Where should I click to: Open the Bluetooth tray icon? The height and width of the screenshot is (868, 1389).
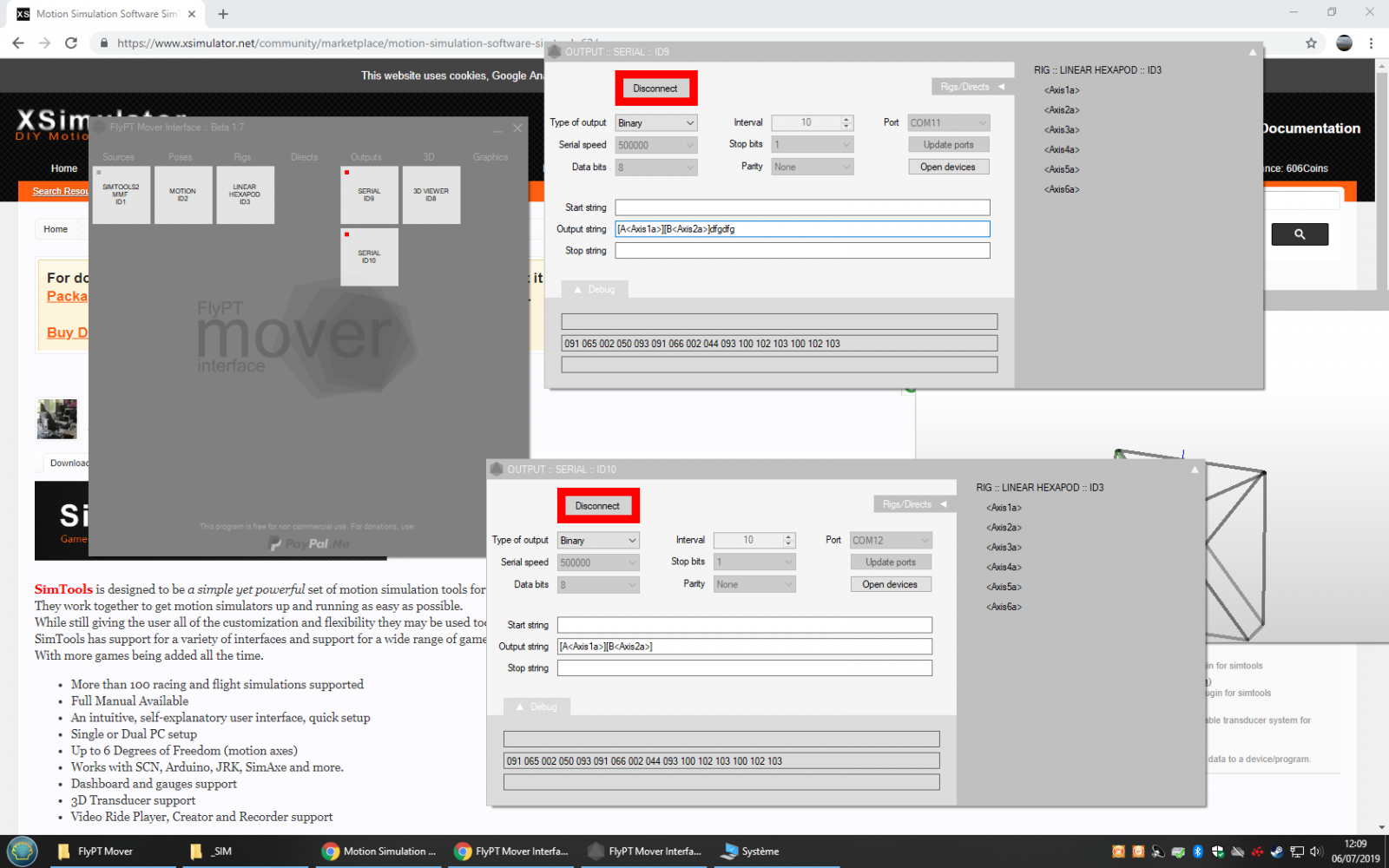point(1198,852)
